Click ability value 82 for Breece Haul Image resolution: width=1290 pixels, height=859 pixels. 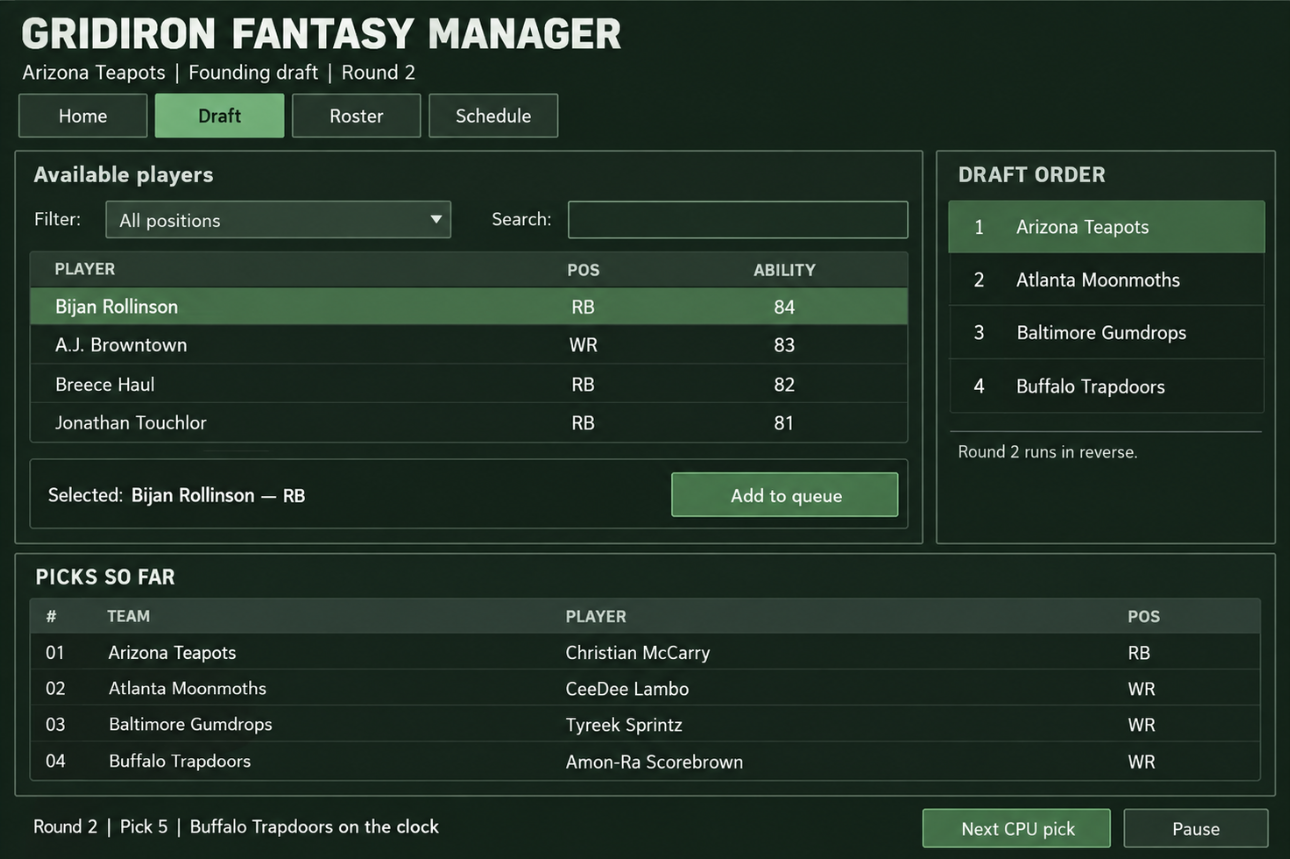pos(784,384)
